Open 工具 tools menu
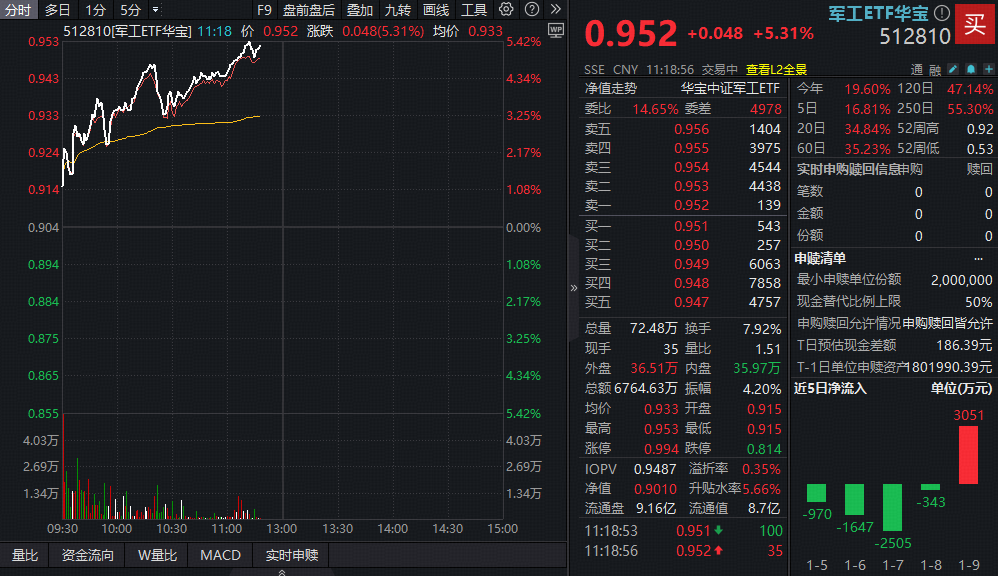This screenshot has height=576, width=998. [474, 10]
